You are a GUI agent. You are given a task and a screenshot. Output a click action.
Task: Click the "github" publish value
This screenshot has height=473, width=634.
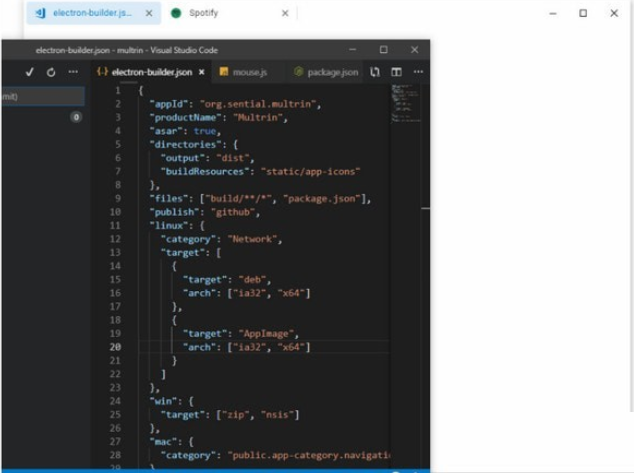point(233,212)
